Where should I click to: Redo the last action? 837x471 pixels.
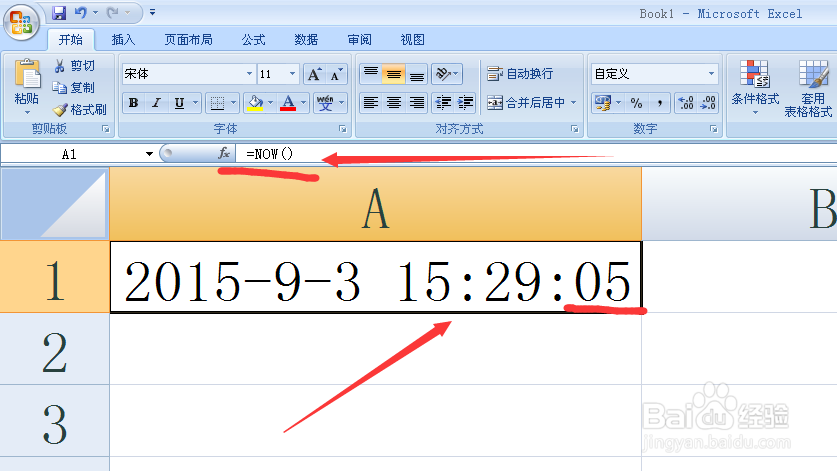click(113, 12)
